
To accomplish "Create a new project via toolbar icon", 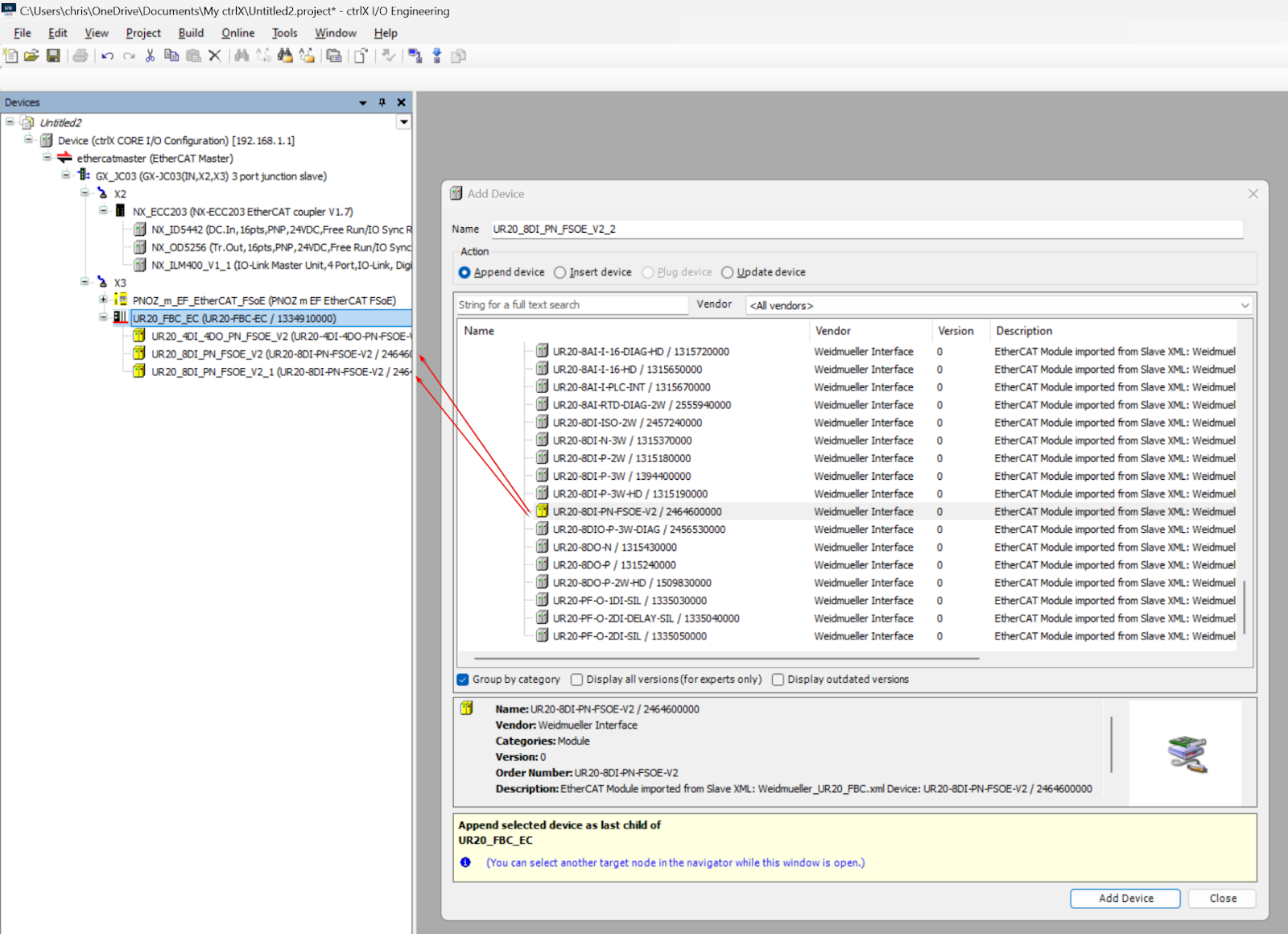I will [x=10, y=56].
